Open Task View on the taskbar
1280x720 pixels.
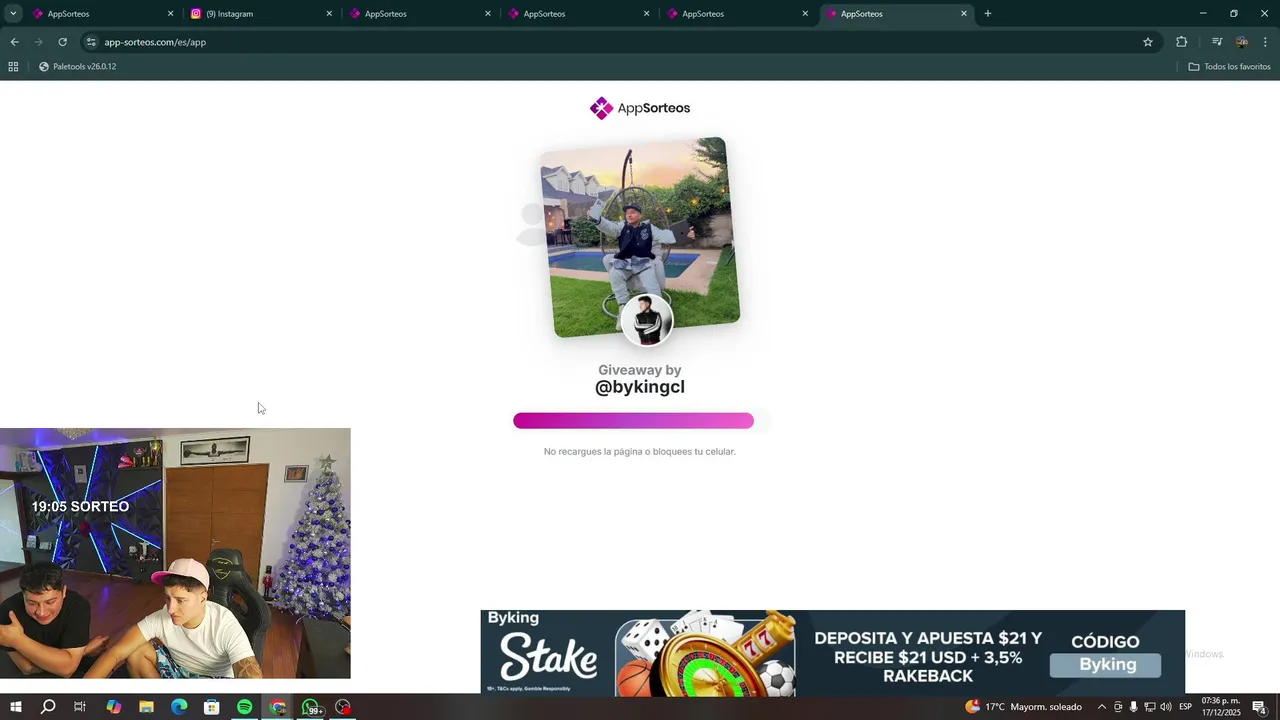click(80, 707)
